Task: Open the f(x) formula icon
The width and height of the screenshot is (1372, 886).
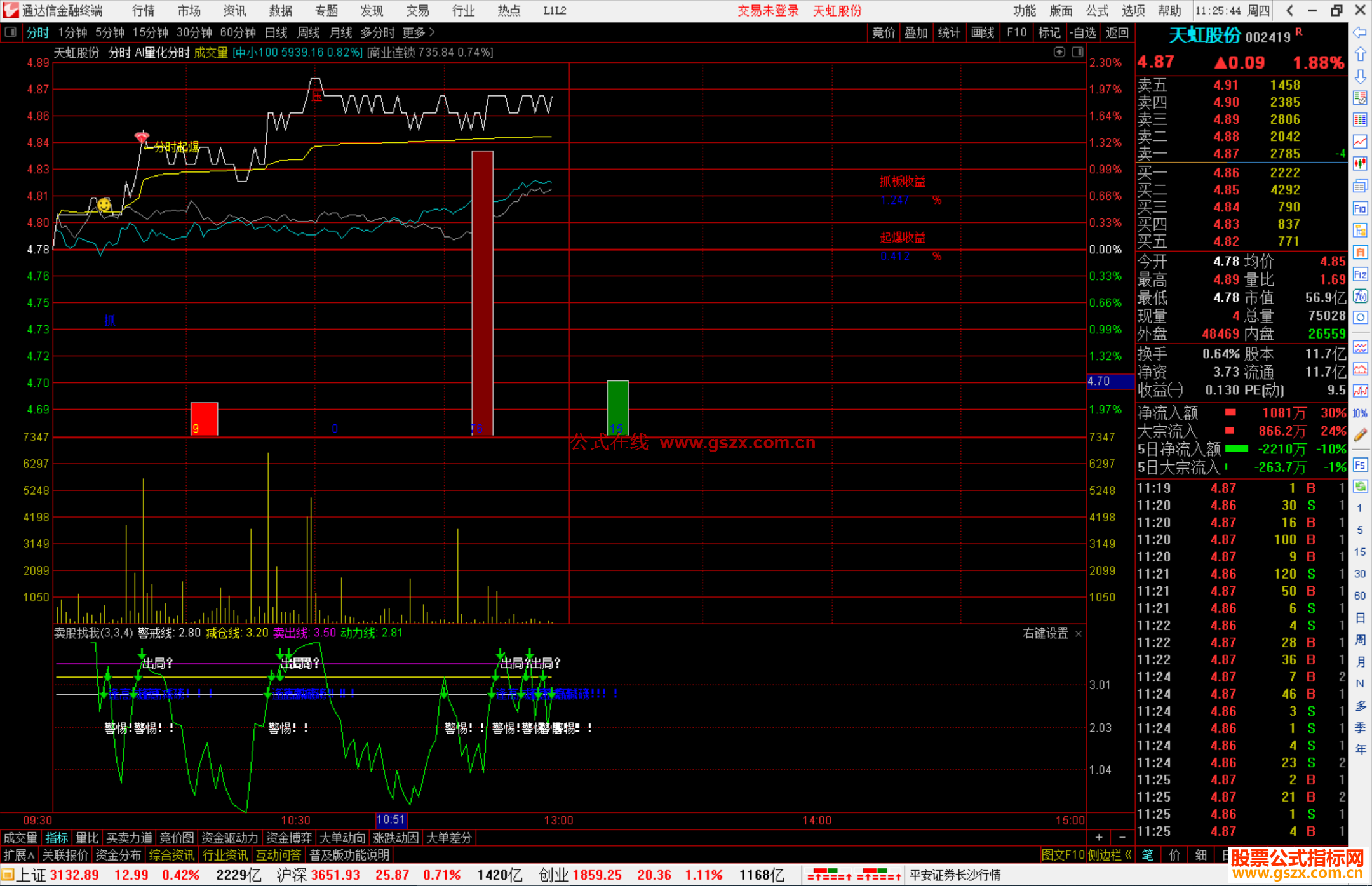Action: pyautogui.click(x=1360, y=296)
